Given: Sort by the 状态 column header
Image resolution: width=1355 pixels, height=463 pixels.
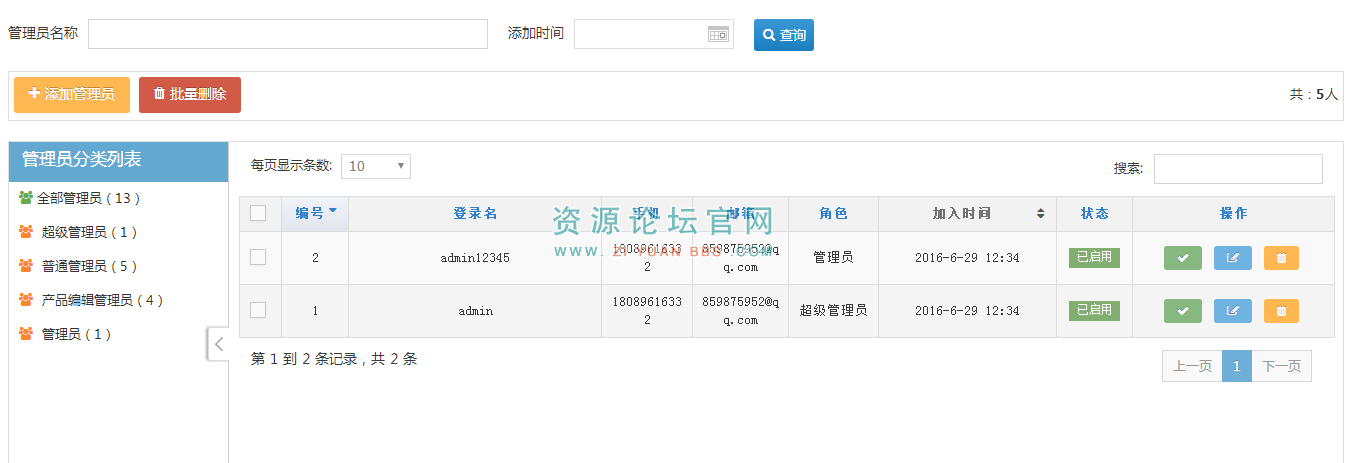Looking at the screenshot, I should (1094, 214).
